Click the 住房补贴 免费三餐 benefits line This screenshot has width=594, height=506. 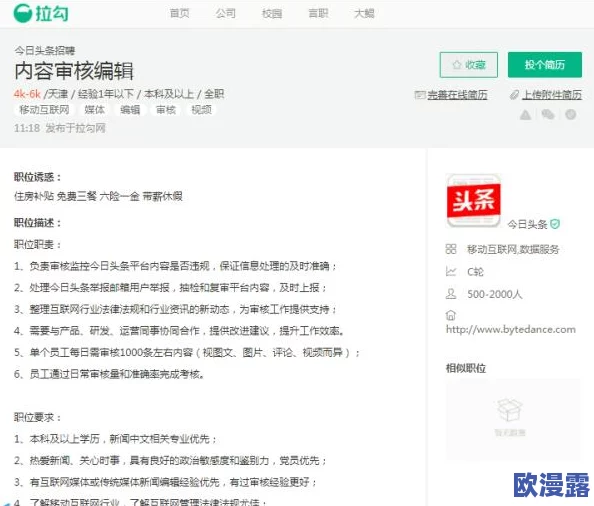point(98,197)
